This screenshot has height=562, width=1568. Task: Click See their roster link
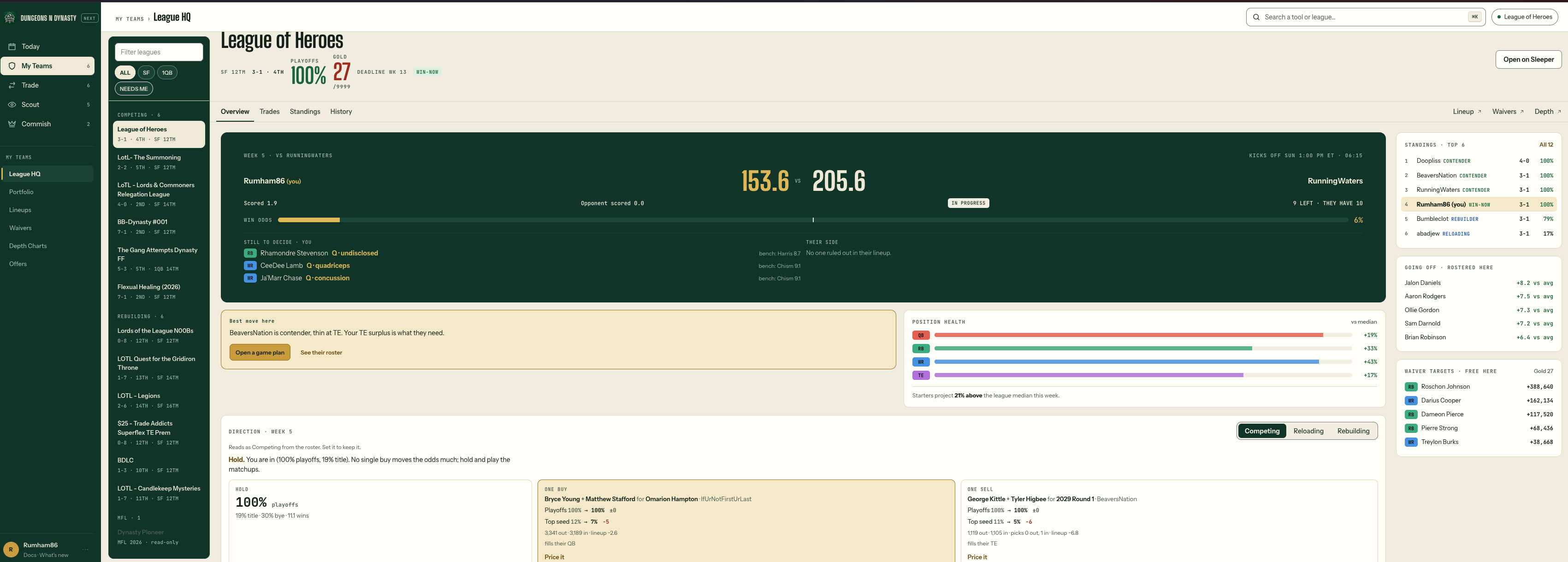tap(321, 353)
